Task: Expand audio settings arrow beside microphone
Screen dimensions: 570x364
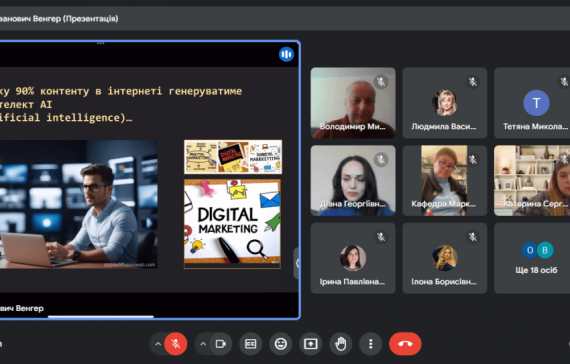Action: pos(158,344)
